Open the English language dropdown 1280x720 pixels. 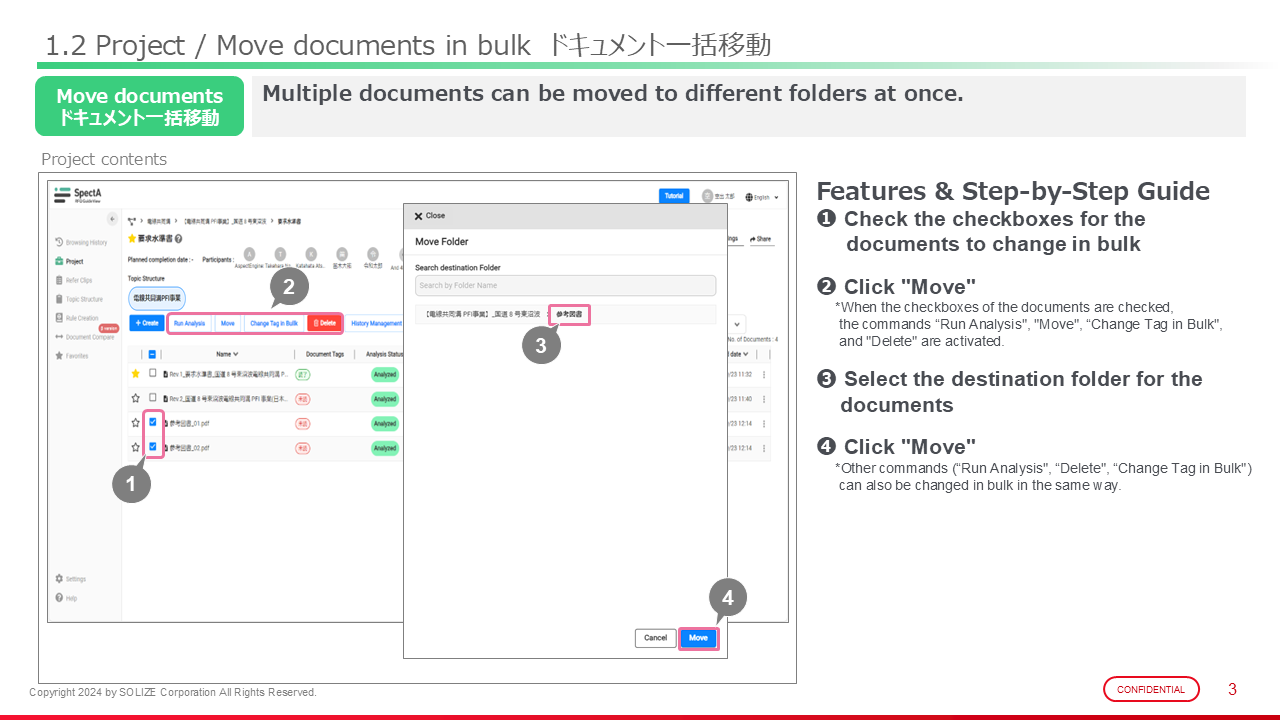761,197
